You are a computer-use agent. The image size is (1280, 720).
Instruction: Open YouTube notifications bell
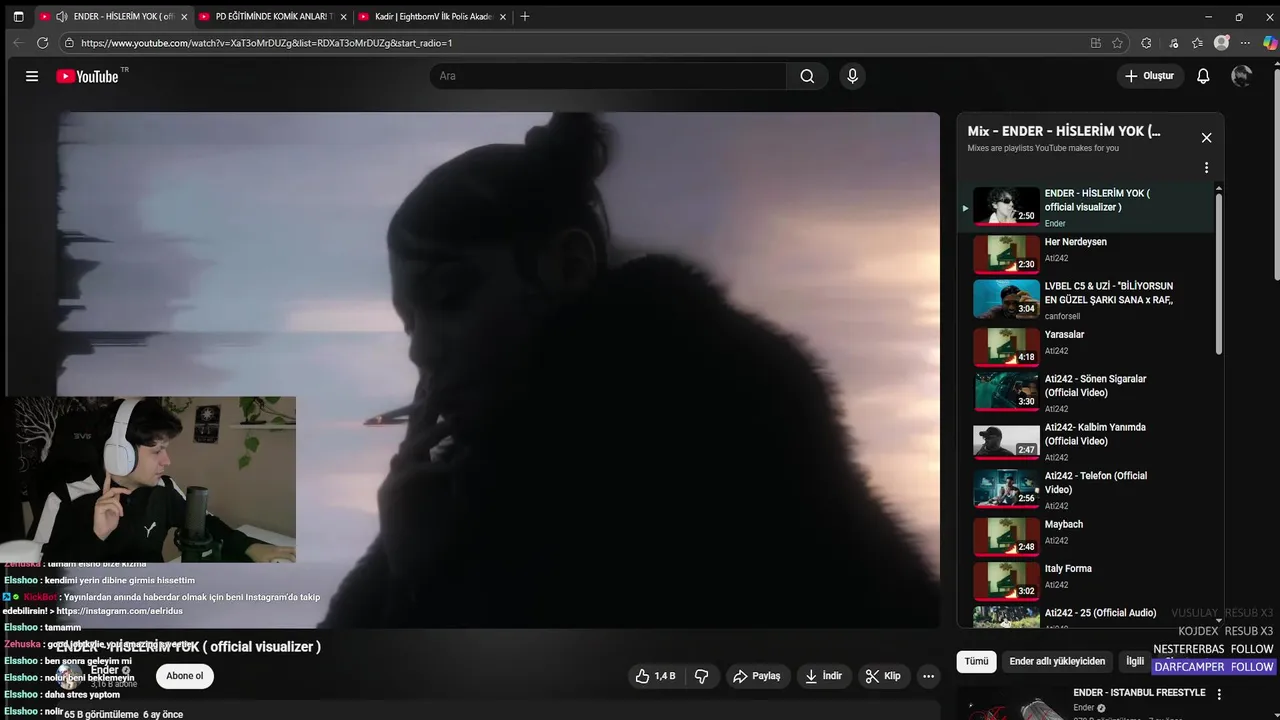(x=1203, y=76)
